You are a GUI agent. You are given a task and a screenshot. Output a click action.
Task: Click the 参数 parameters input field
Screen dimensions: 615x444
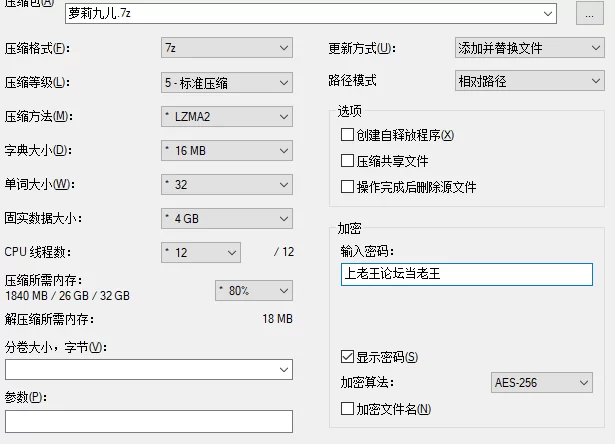tap(149, 422)
